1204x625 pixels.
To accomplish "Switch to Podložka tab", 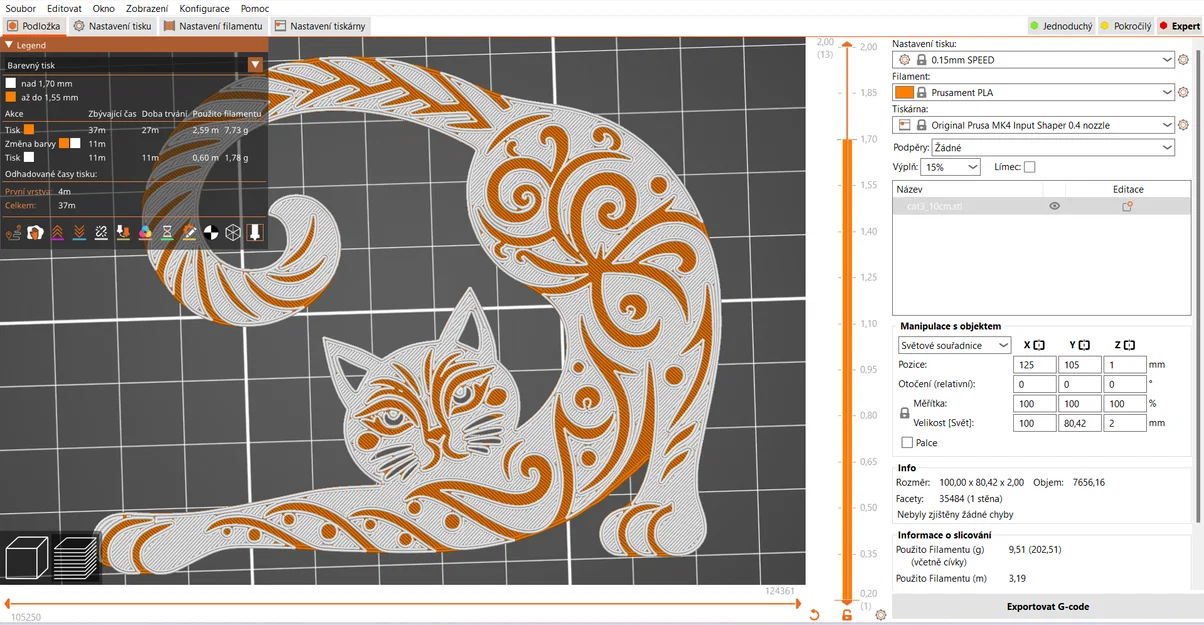I will [33, 26].
